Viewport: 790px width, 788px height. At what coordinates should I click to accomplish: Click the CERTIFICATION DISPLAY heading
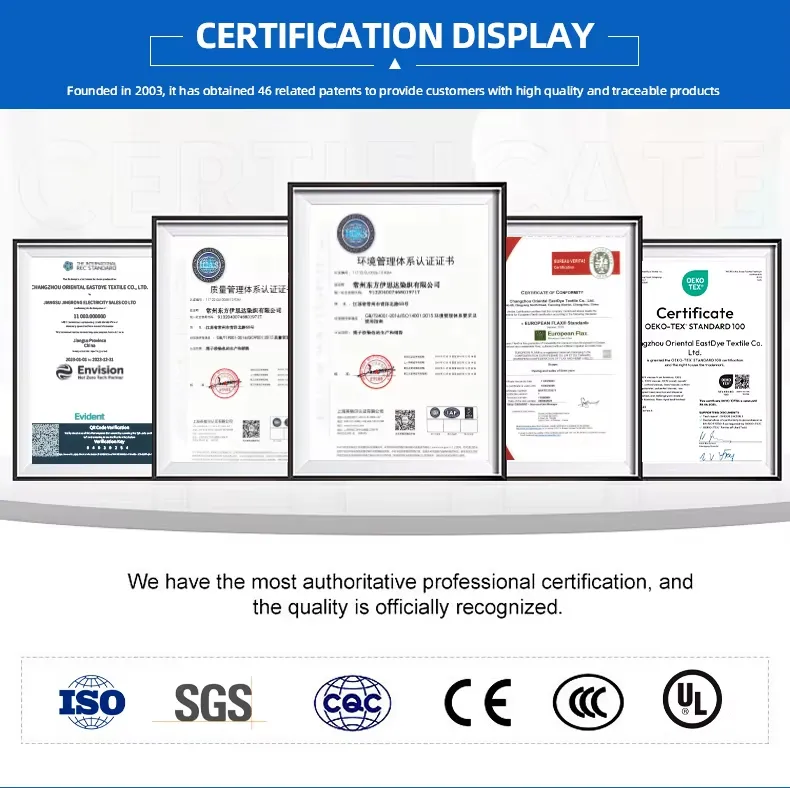pos(395,35)
